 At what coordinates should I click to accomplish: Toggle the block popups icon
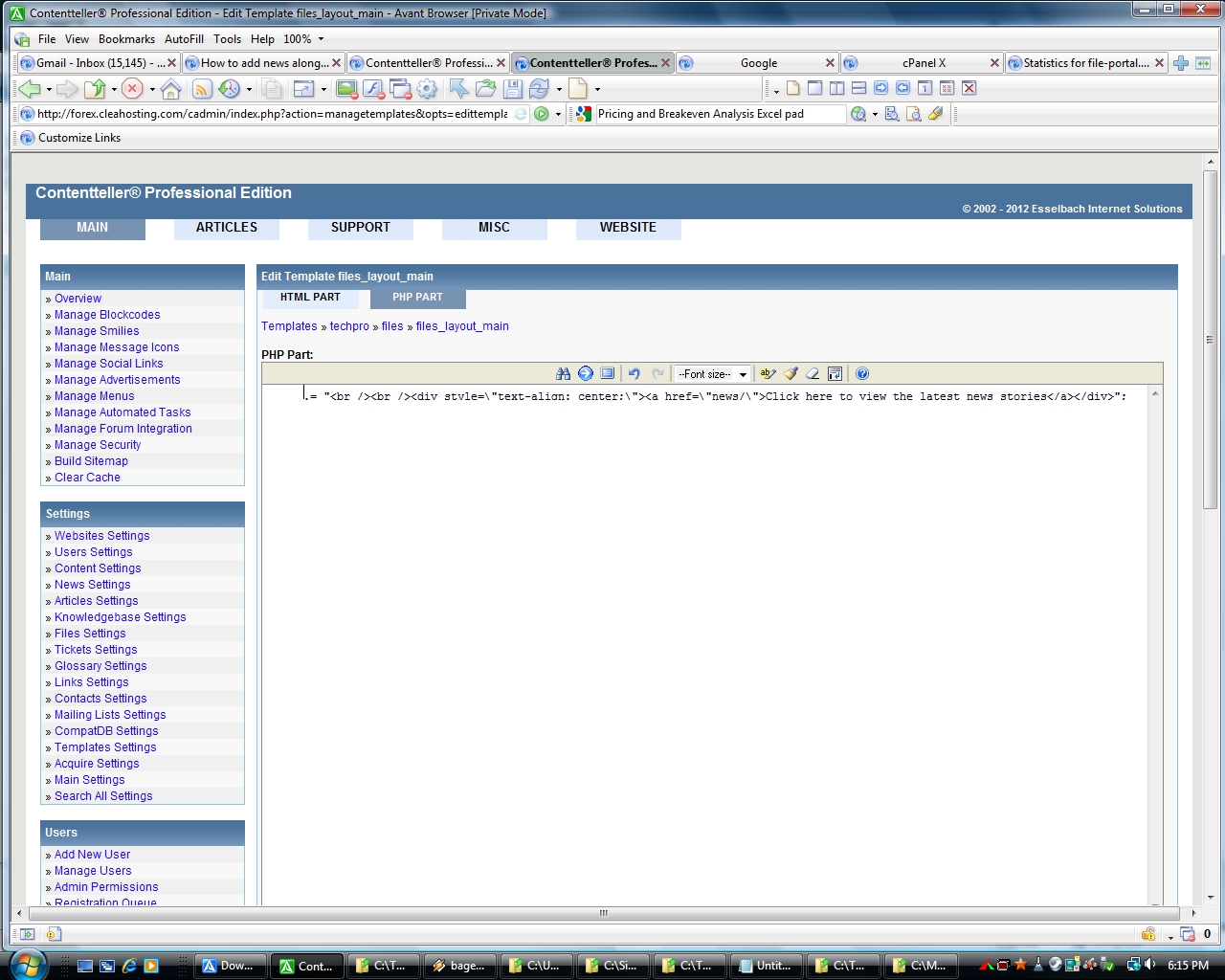point(400,89)
